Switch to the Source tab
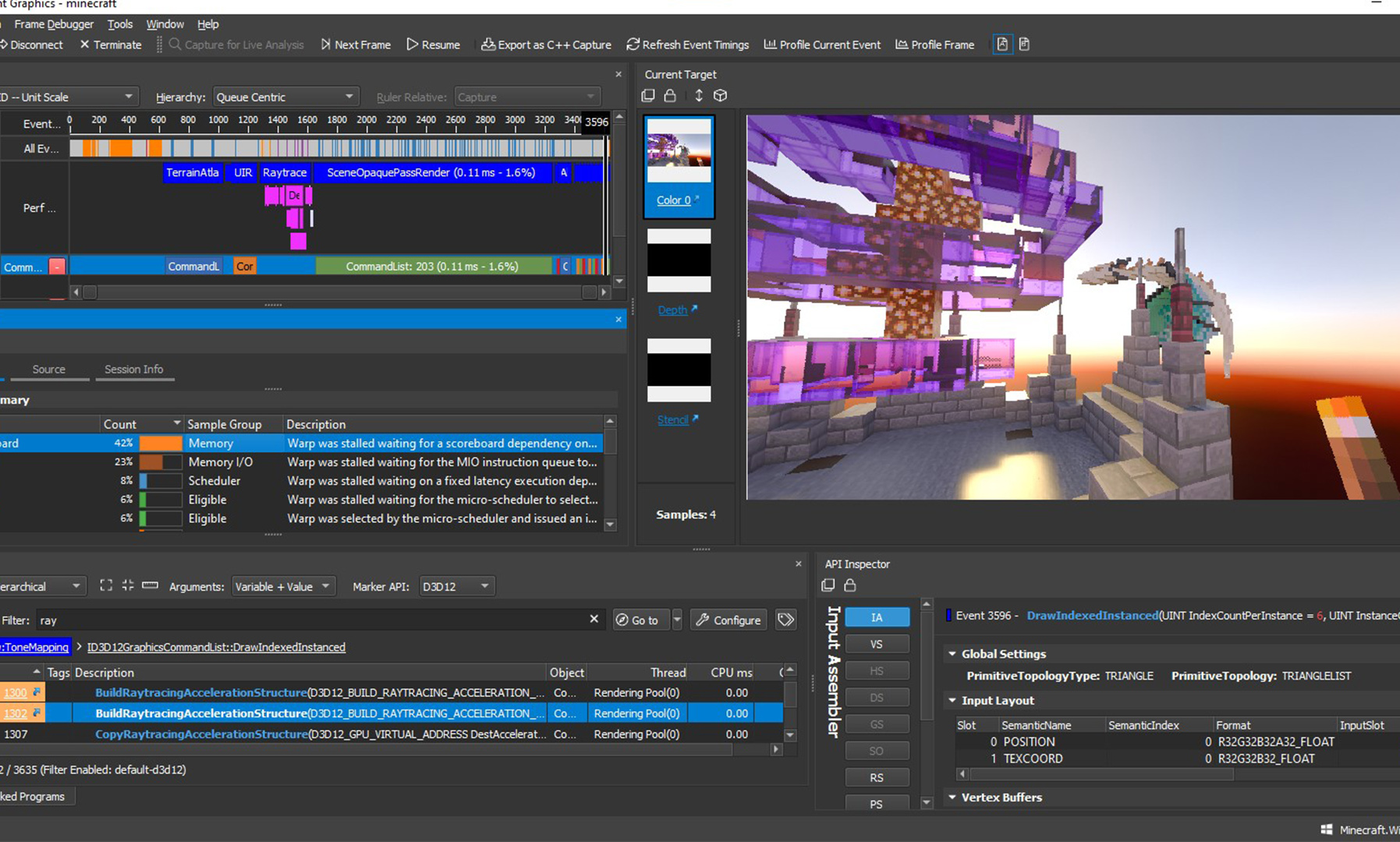The height and width of the screenshot is (842, 1400). [49, 369]
